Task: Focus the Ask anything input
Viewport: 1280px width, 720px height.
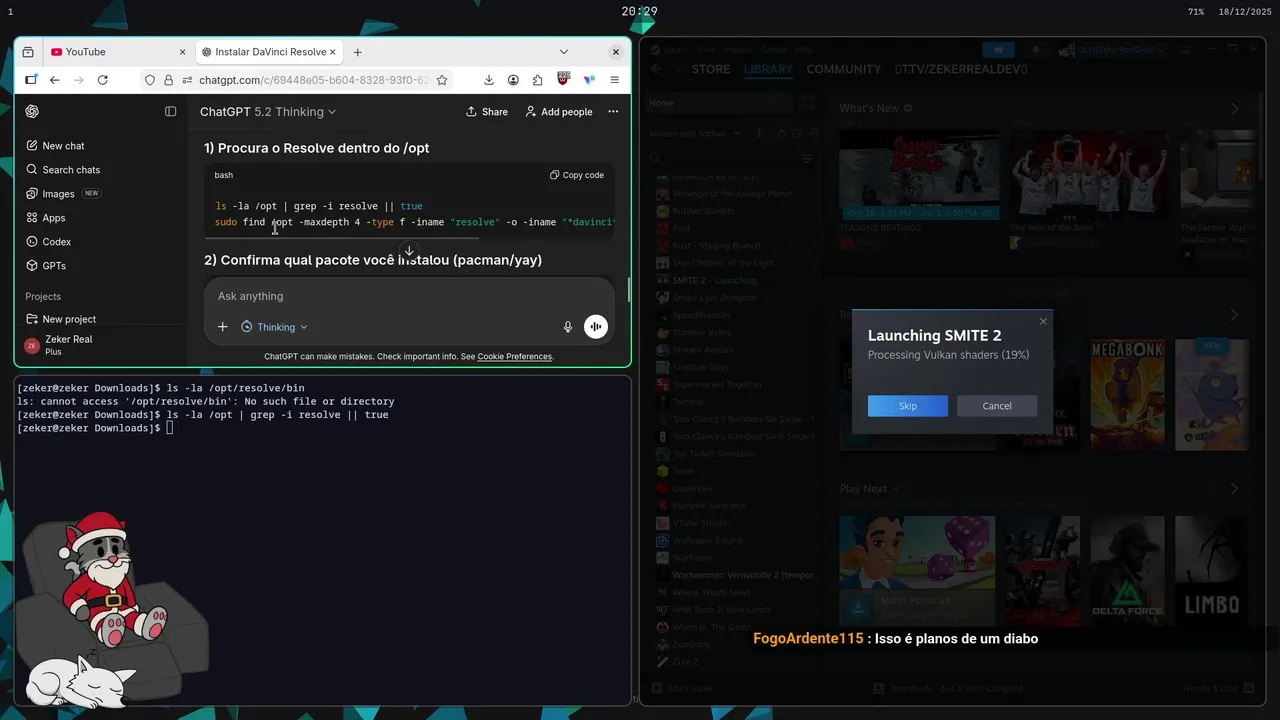Action: coord(410,296)
